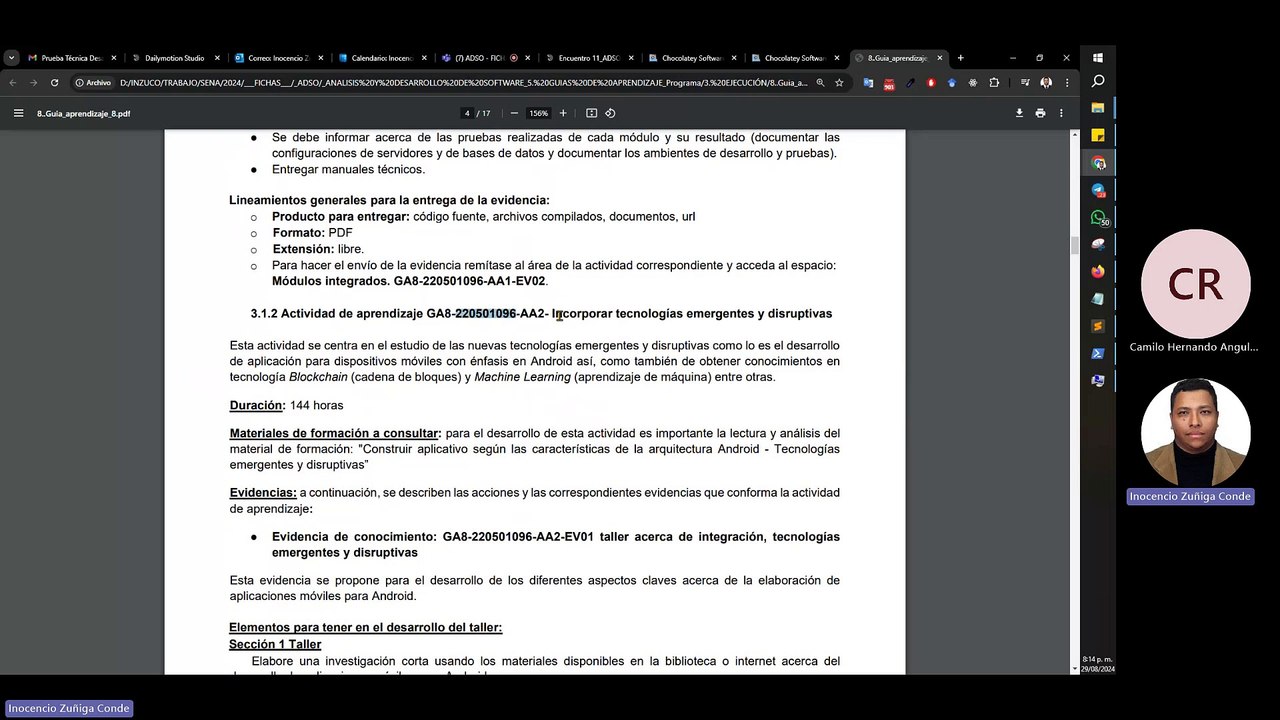Viewport: 1280px width, 720px height.
Task: Click the PDF page number field
Action: click(x=466, y=113)
